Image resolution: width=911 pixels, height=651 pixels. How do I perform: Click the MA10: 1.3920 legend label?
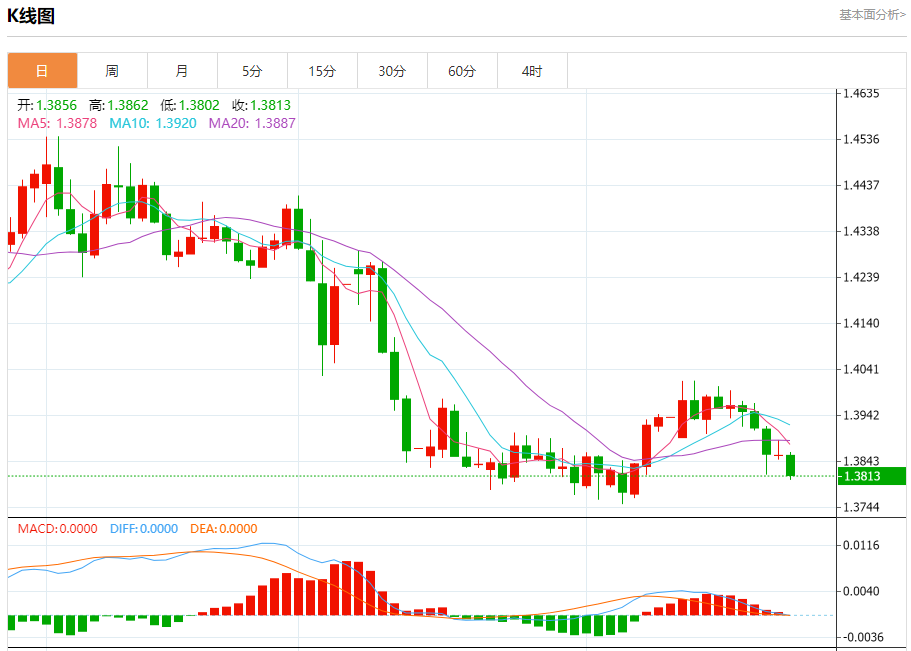click(x=153, y=123)
